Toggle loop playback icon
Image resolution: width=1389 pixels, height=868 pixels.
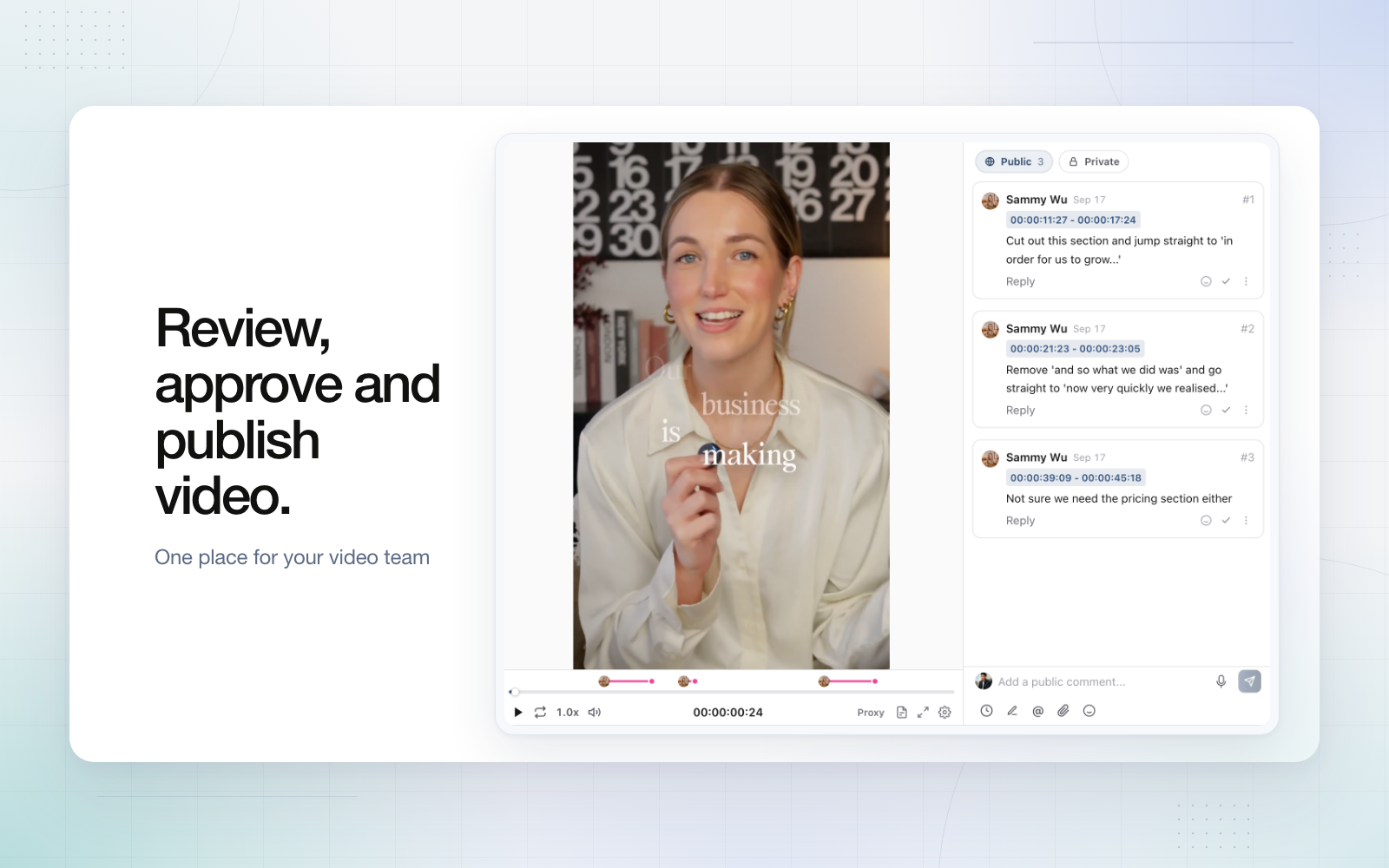[x=540, y=712]
